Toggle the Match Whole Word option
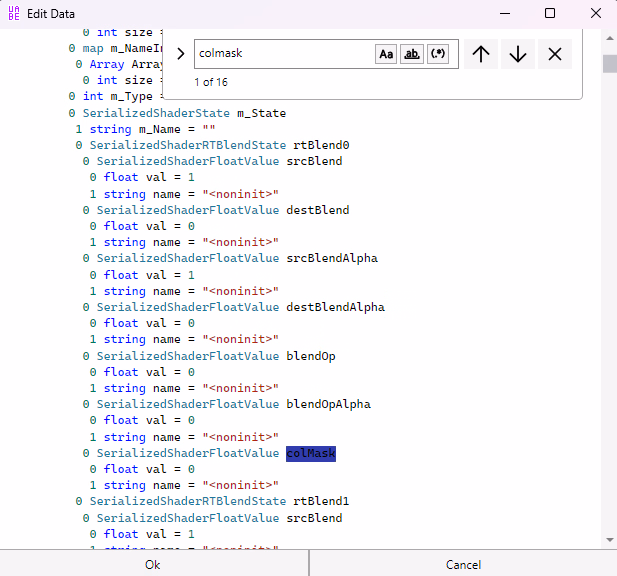This screenshot has width=617, height=576. (x=411, y=54)
